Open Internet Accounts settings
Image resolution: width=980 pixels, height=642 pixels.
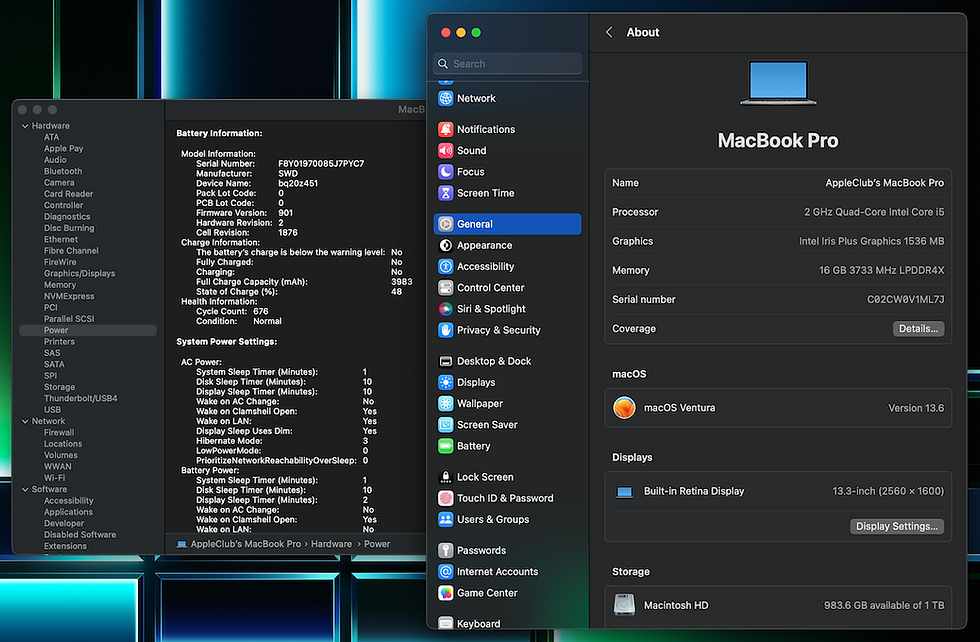507,572
